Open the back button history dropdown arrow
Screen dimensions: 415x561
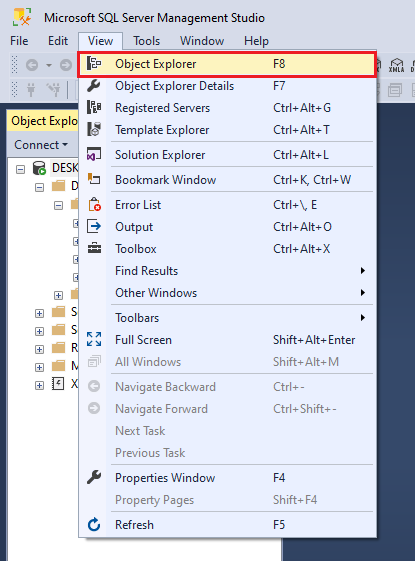click(49, 65)
